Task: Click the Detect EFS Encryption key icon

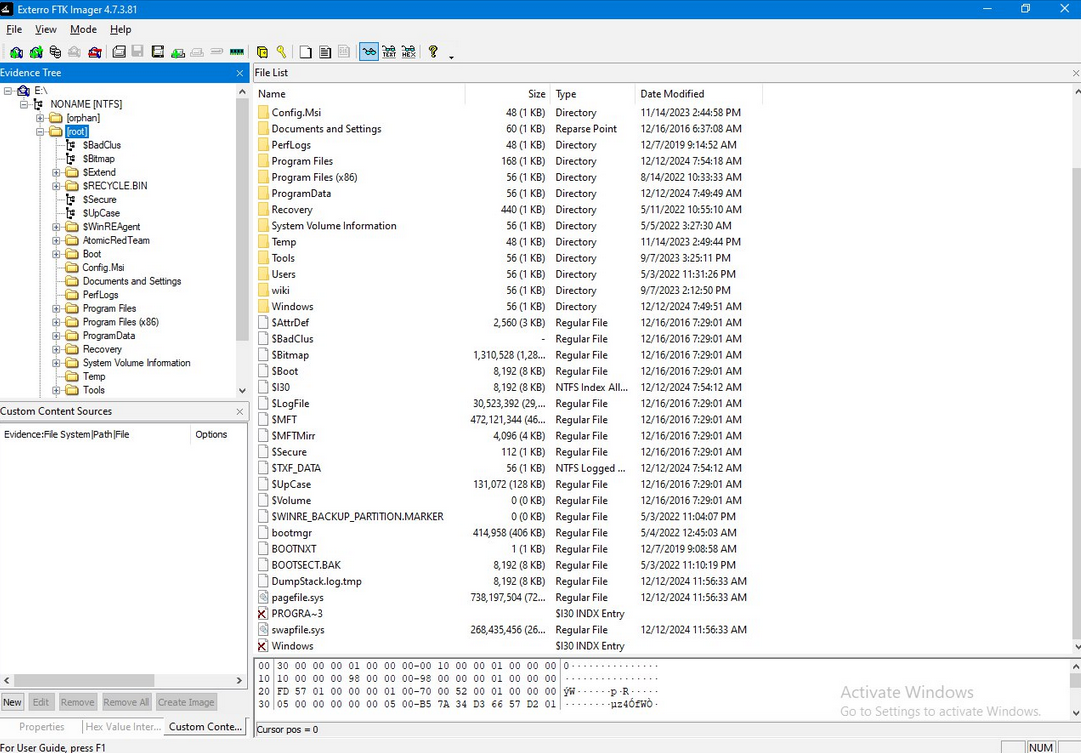Action: pos(282,52)
